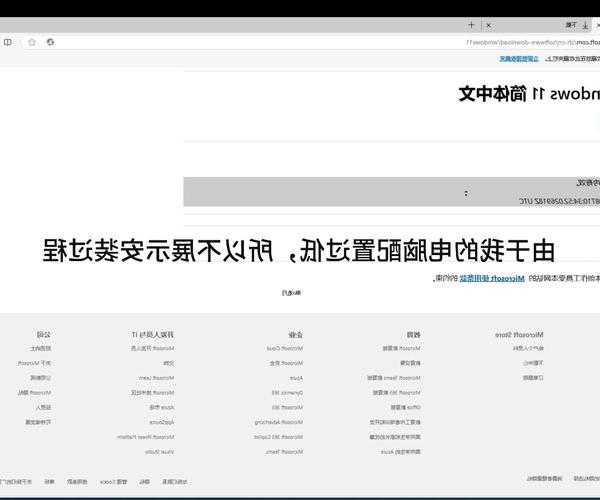Viewport: 600px width, 500px height.
Task: Open the Microsoft 使用条款 link
Action: [x=481, y=276]
